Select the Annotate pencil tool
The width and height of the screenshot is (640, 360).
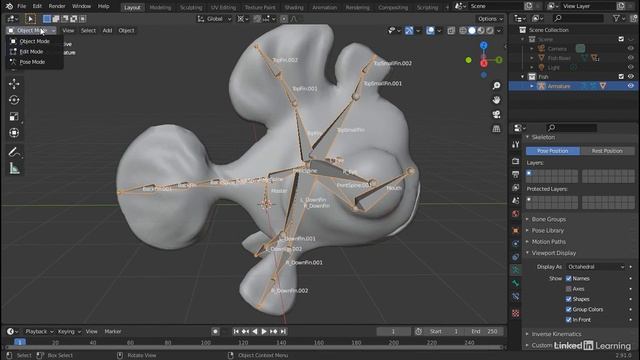[14, 152]
